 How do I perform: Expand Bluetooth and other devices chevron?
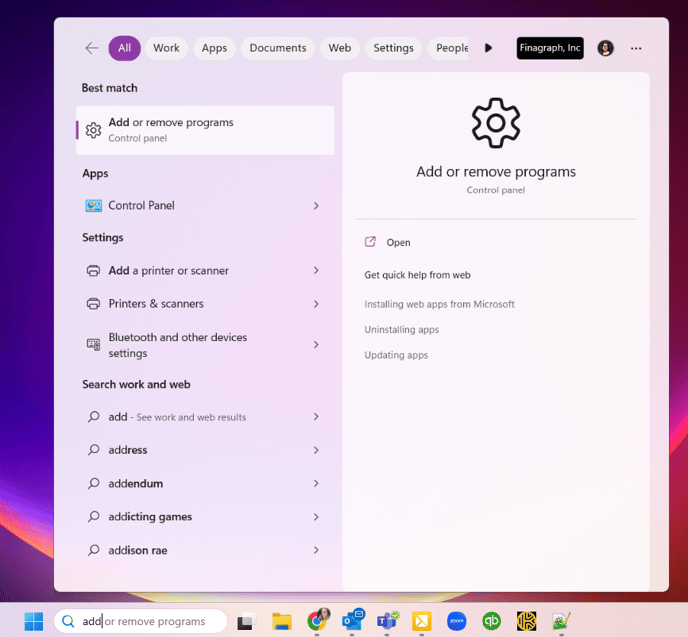(316, 344)
